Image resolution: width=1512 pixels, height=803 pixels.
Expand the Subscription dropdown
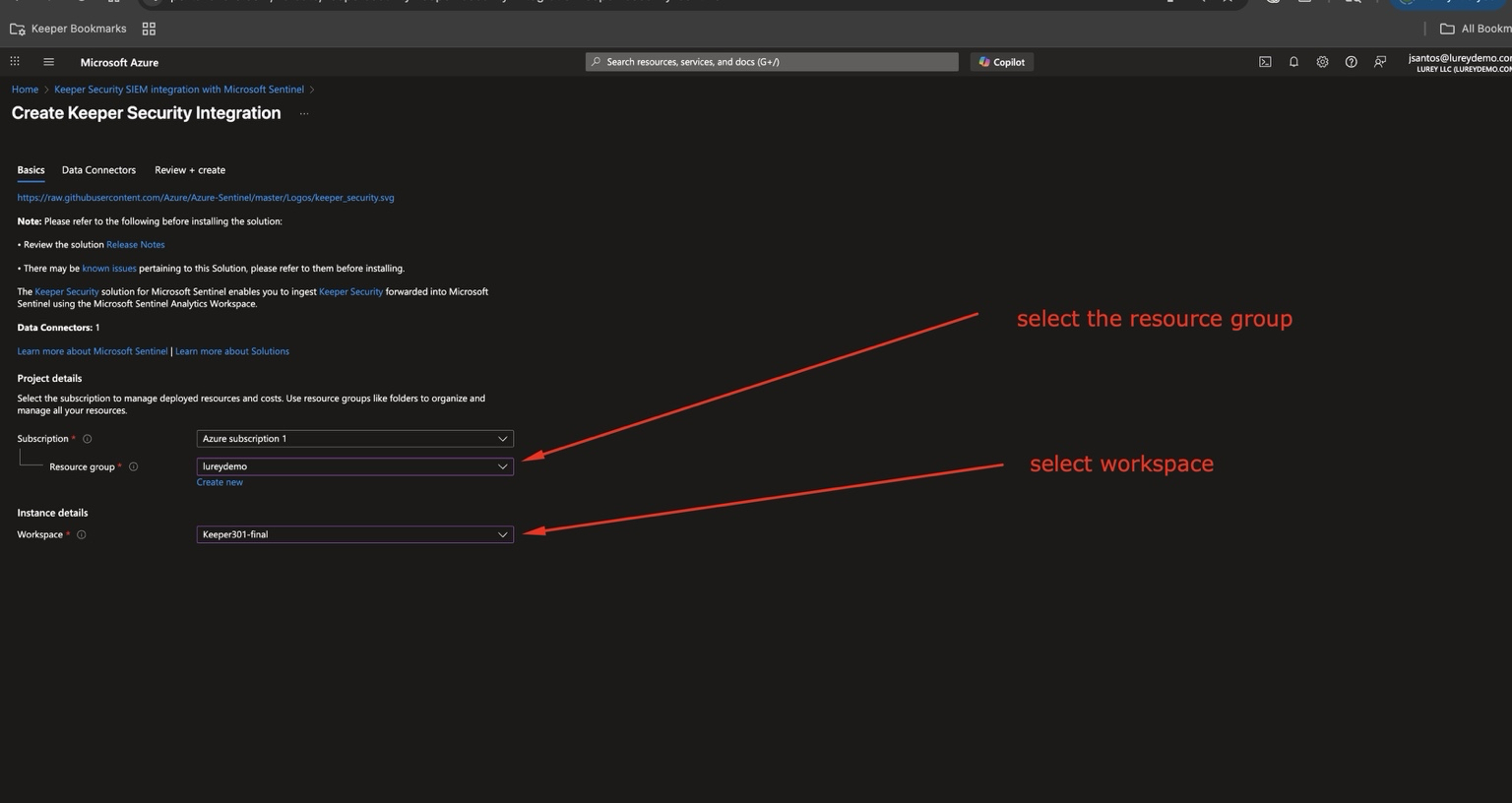tap(354, 439)
